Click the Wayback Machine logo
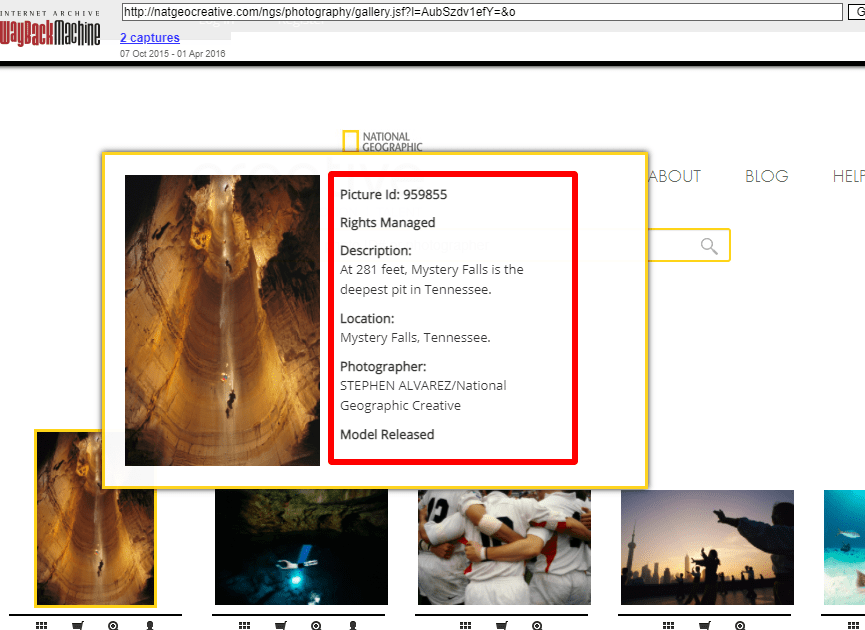The image size is (865, 630). click(51, 29)
